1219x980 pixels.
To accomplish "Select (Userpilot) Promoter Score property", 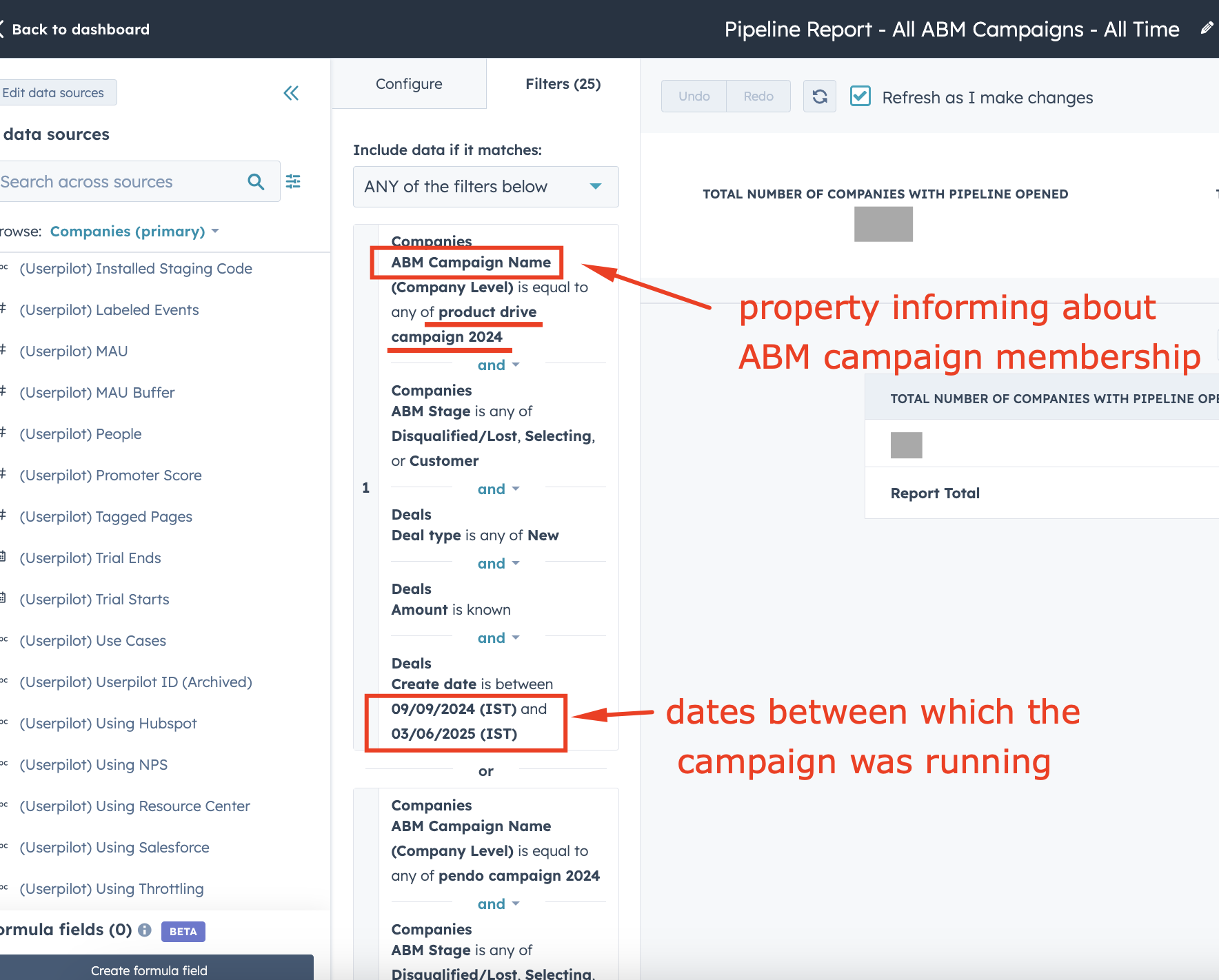I will [x=110, y=476].
